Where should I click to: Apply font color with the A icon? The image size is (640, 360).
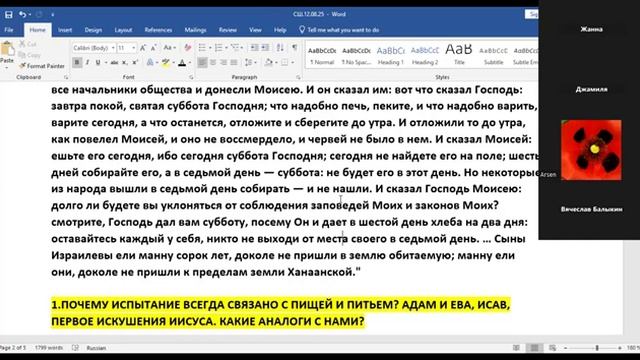182,62
